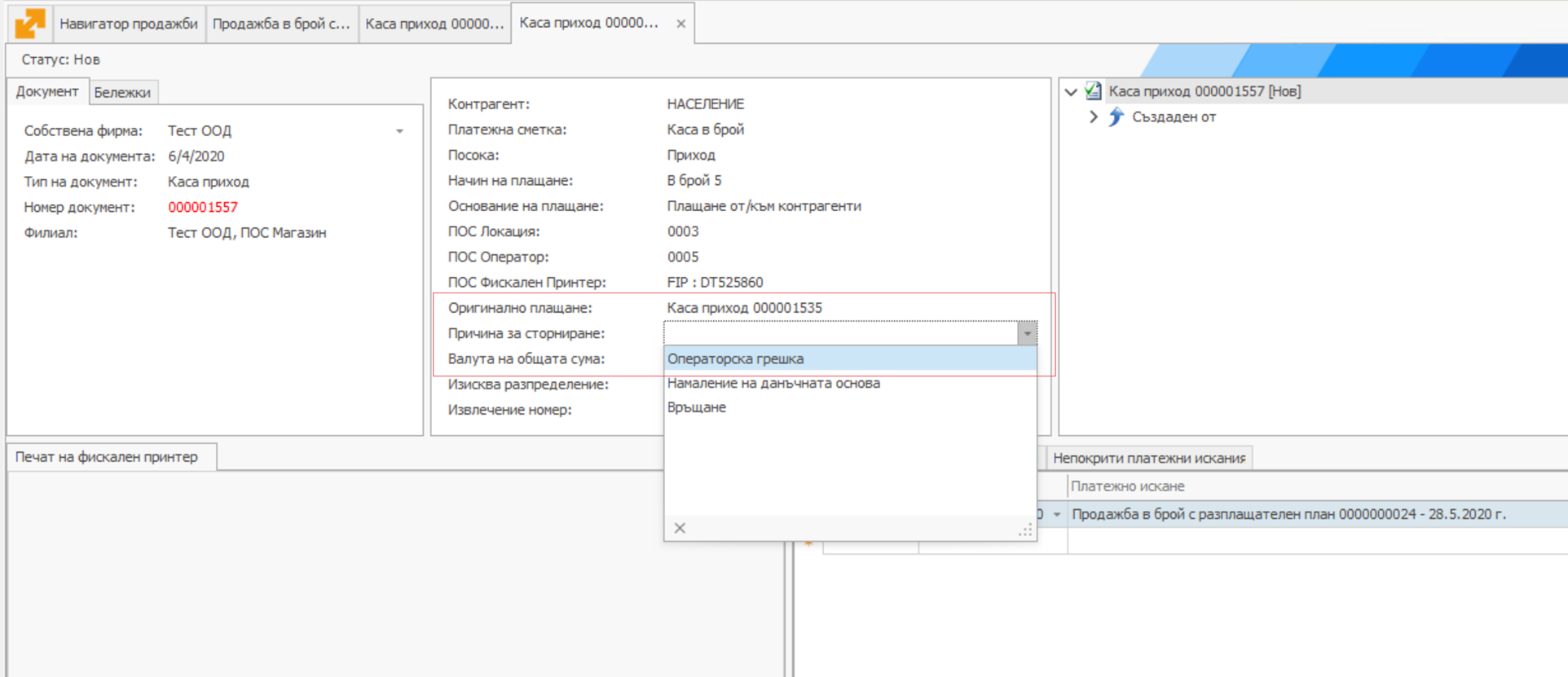Click the Каса приход document type value
1568x677 pixels.
pos(209,182)
